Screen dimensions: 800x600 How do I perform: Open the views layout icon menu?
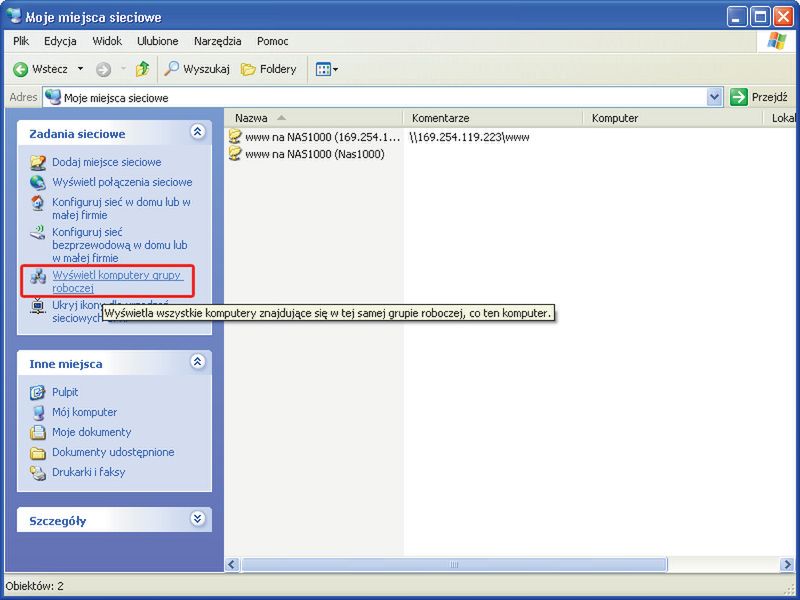point(327,69)
